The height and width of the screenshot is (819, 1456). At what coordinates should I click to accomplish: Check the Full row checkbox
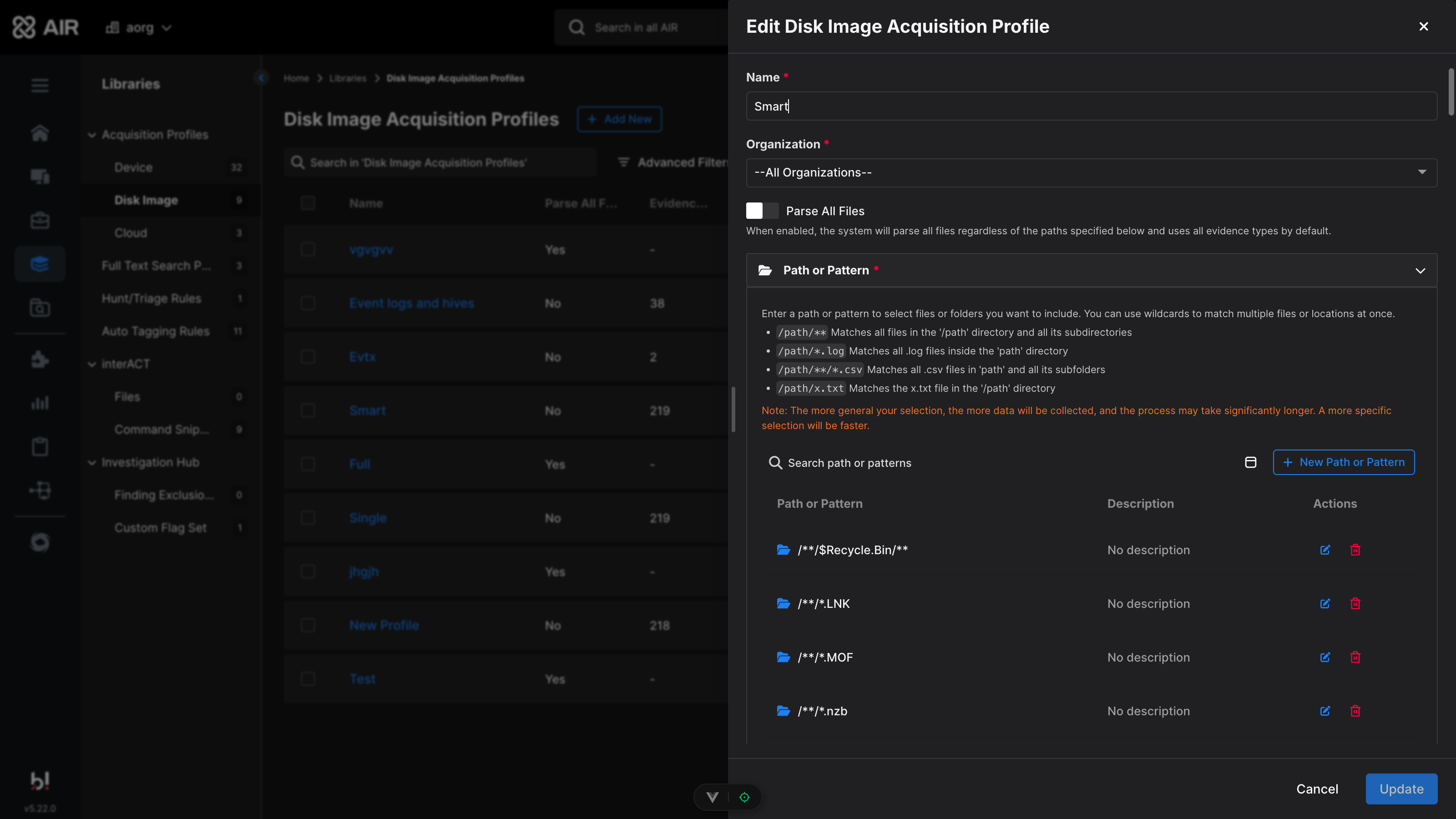click(x=308, y=464)
